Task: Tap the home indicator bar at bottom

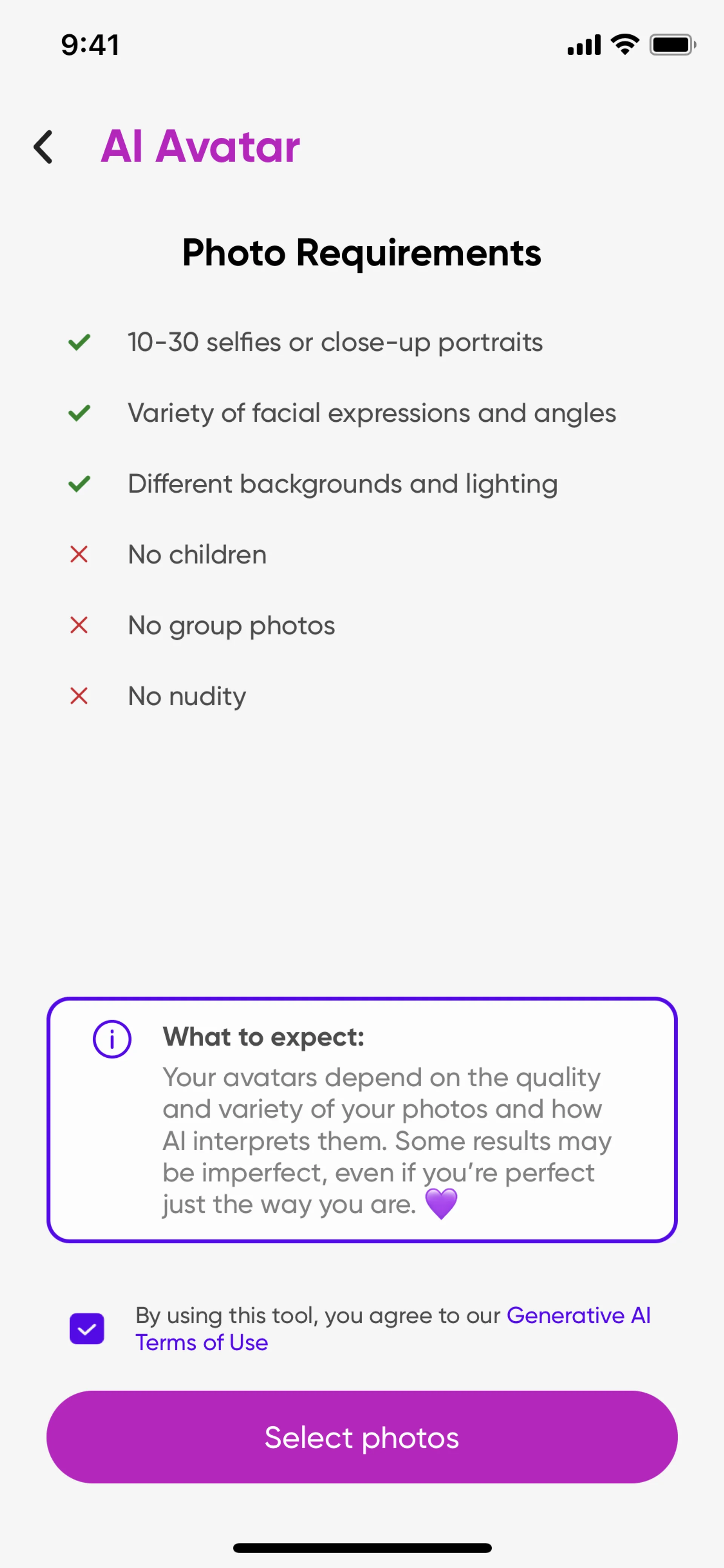Action: (362, 1548)
